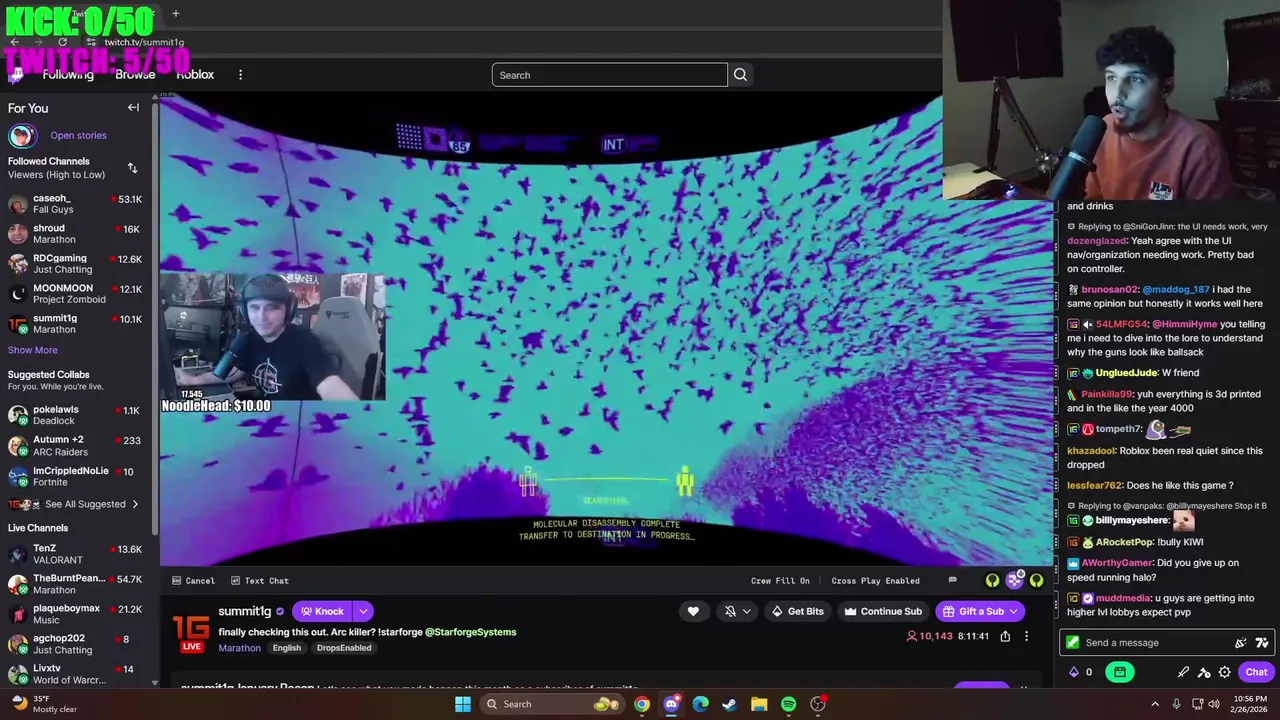Click the Windows taskbar search box
Image resolution: width=1280 pixels, height=720 pixels.
click(552, 704)
